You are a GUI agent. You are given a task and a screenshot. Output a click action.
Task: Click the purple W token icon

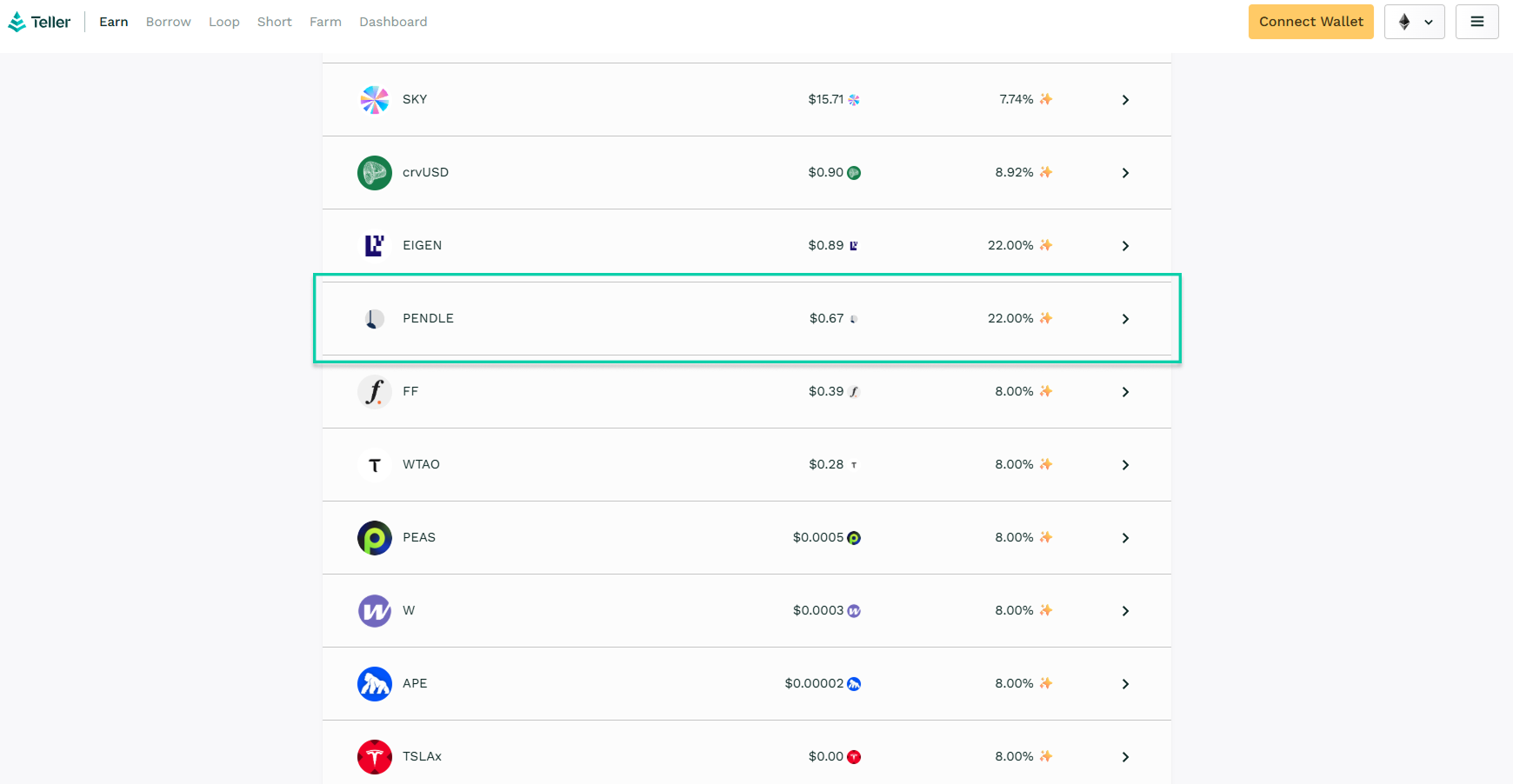[375, 611]
